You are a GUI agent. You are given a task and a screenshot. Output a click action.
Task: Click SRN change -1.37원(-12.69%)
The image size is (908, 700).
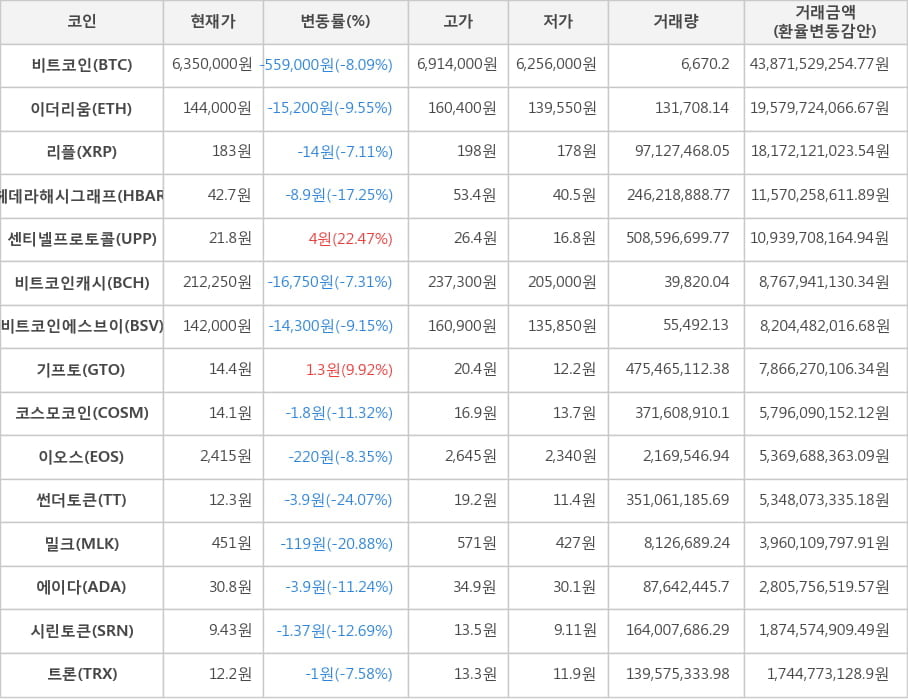[x=335, y=631]
